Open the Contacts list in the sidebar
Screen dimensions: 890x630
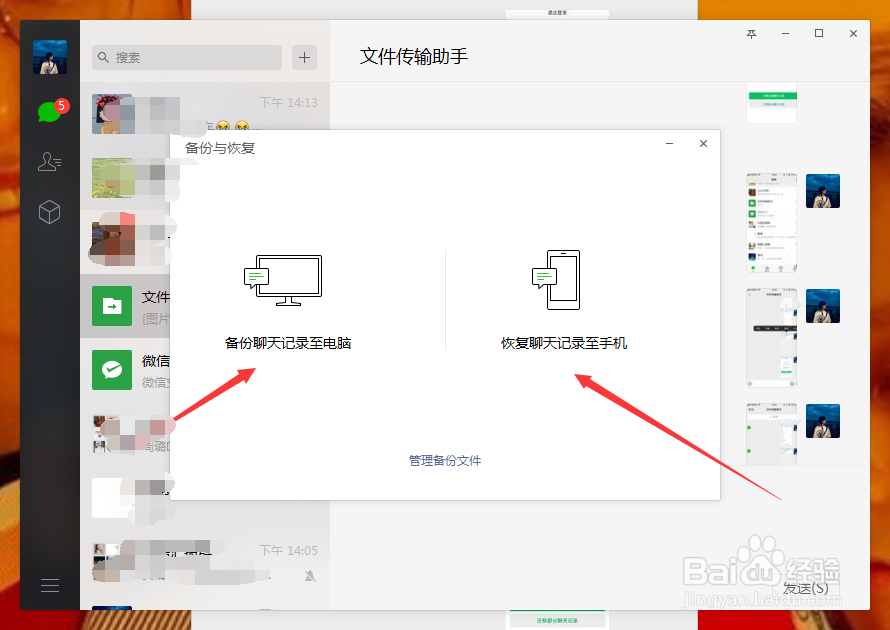coord(49,161)
